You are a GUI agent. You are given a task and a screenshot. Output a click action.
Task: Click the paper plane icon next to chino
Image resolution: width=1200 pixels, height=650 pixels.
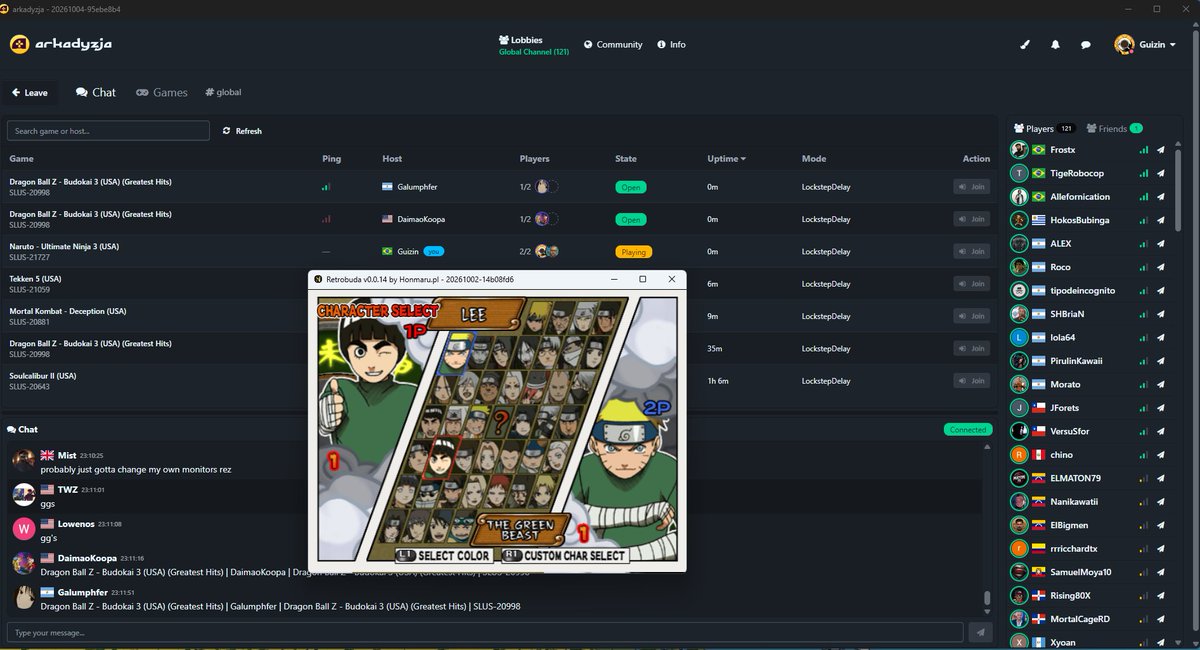click(x=1161, y=455)
